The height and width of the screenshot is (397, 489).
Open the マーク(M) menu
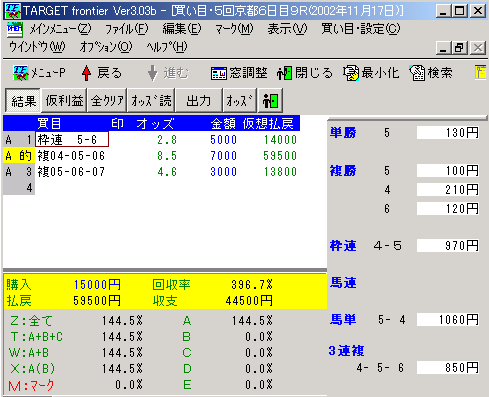234,29
